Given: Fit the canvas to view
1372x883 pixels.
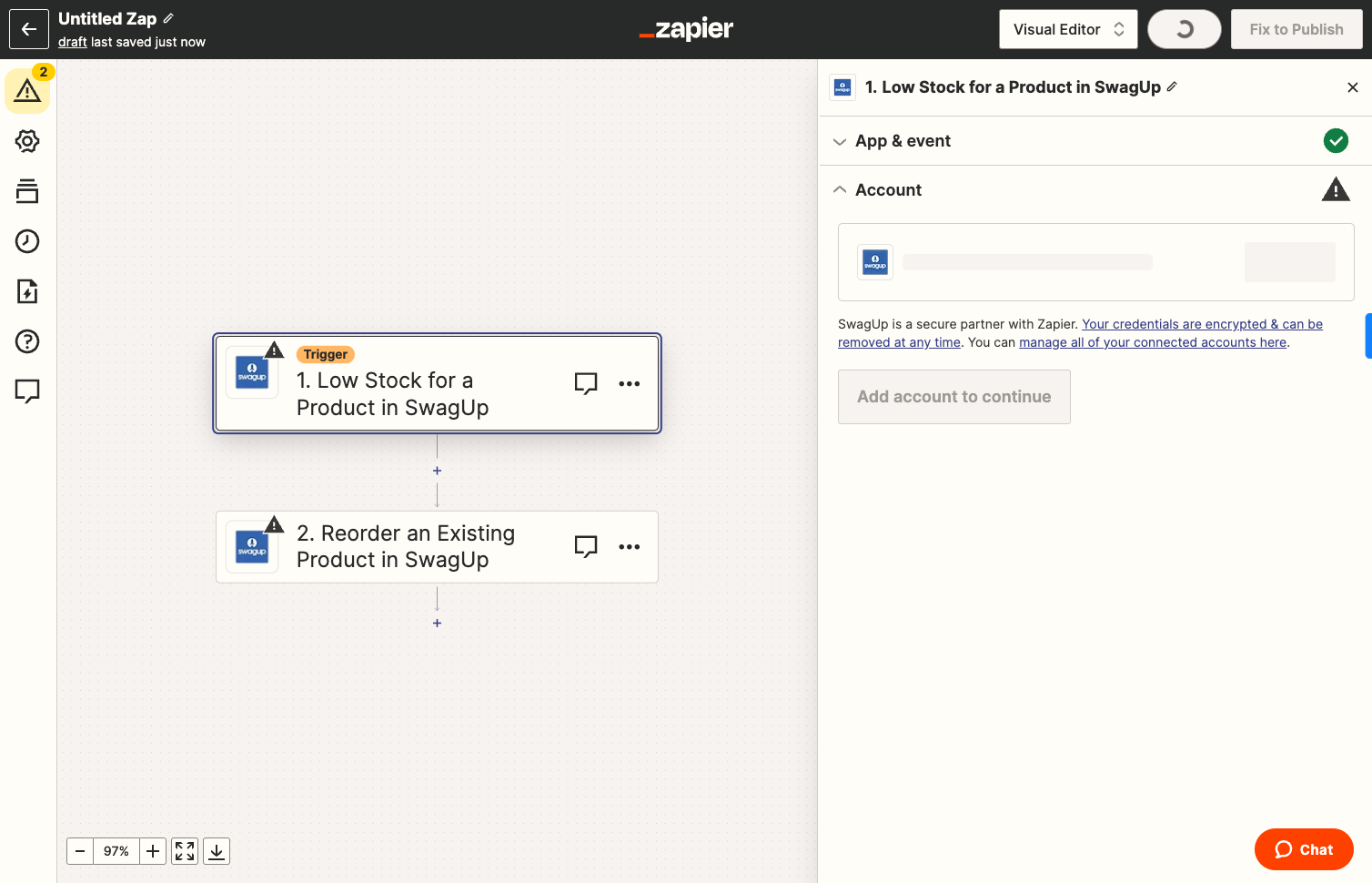Looking at the screenshot, I should tap(185, 851).
